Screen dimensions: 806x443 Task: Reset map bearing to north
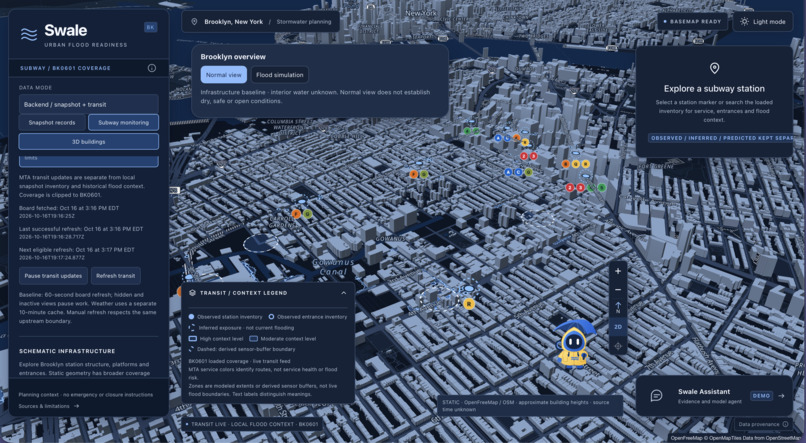pos(618,308)
